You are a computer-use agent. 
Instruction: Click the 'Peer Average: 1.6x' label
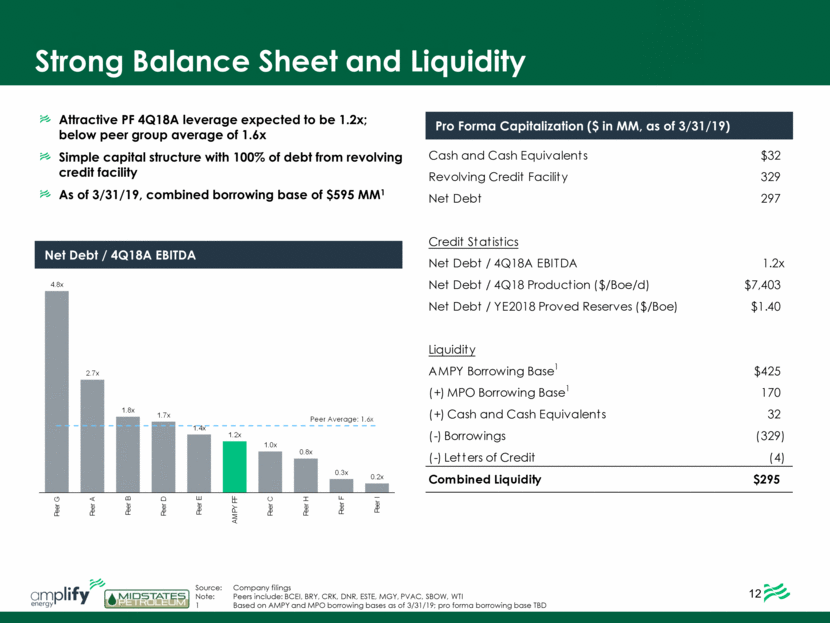[340, 419]
